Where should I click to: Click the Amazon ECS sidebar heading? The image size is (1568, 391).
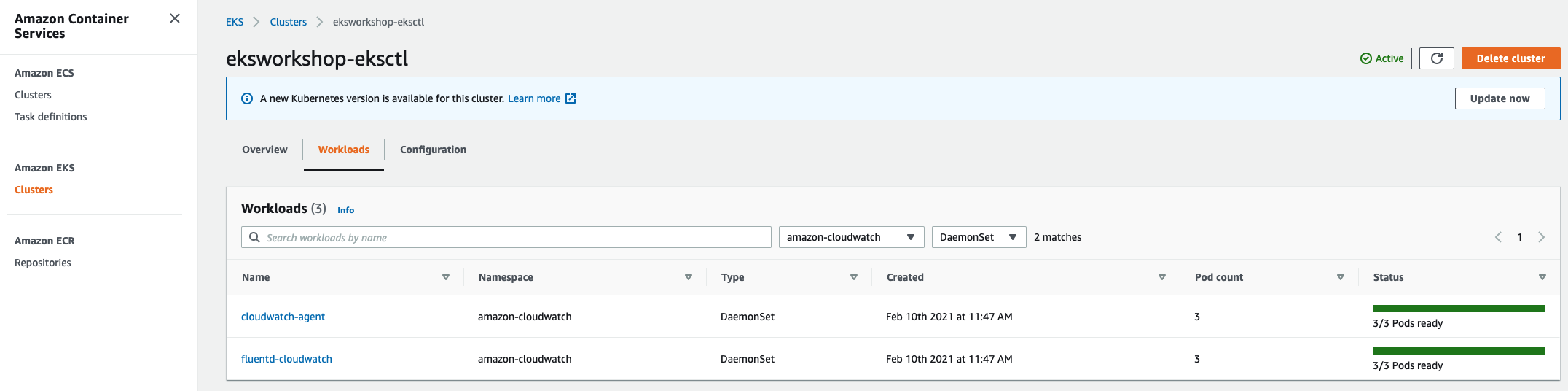[44, 73]
